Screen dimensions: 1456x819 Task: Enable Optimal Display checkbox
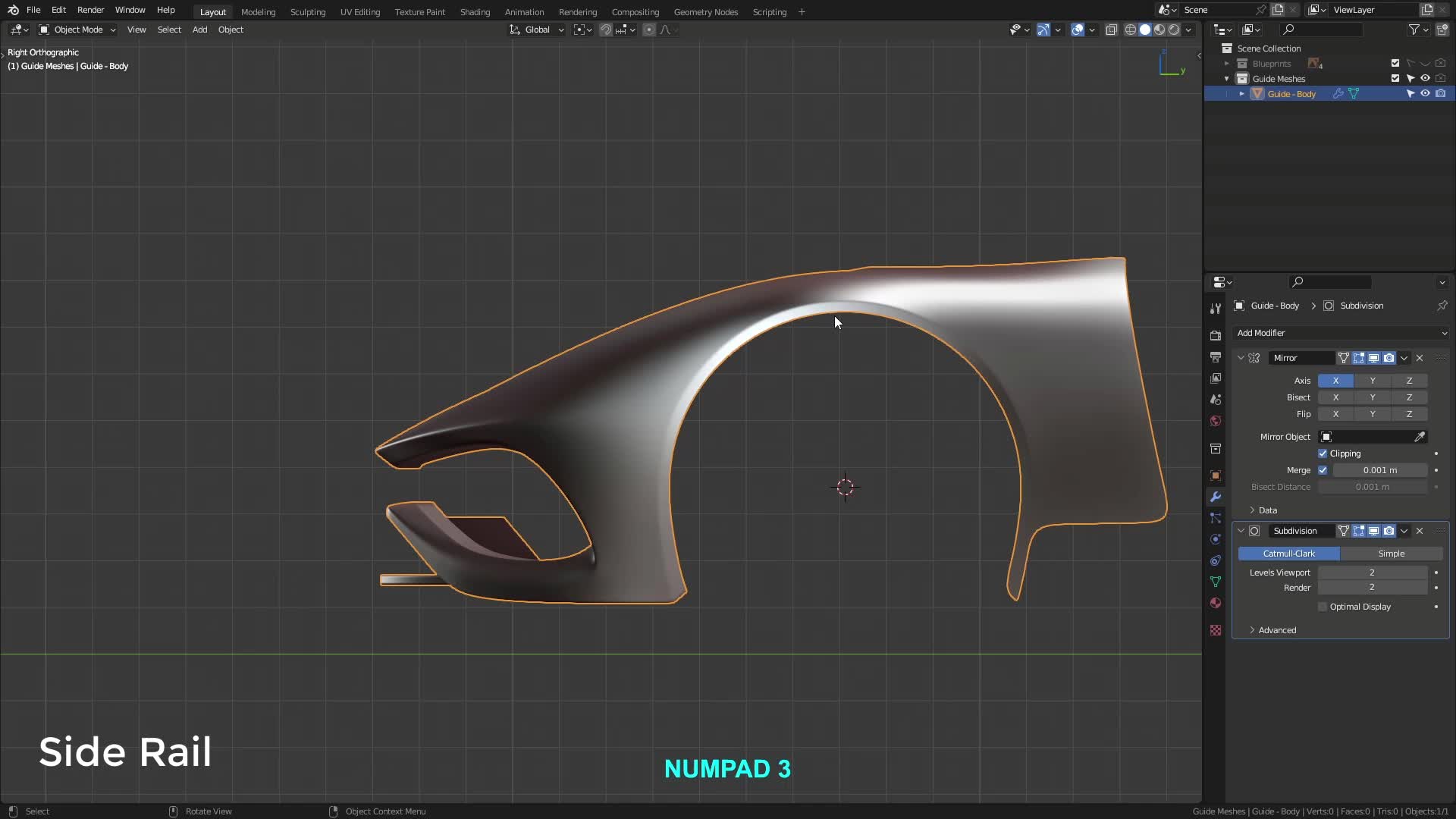click(1323, 607)
